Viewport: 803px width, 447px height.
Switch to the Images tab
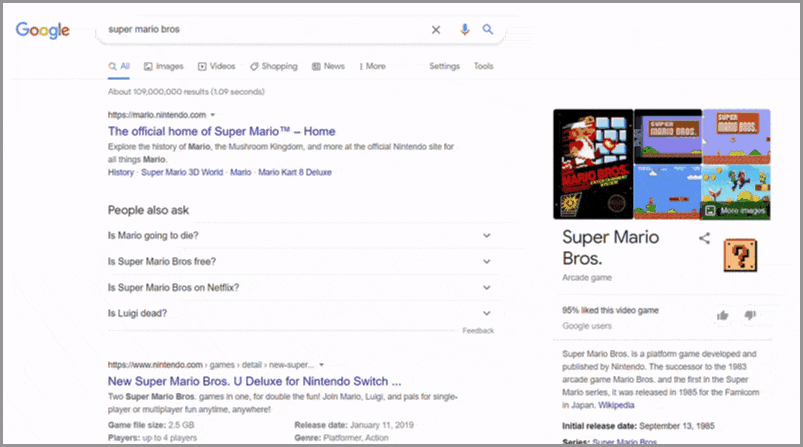pyautogui.click(x=163, y=66)
